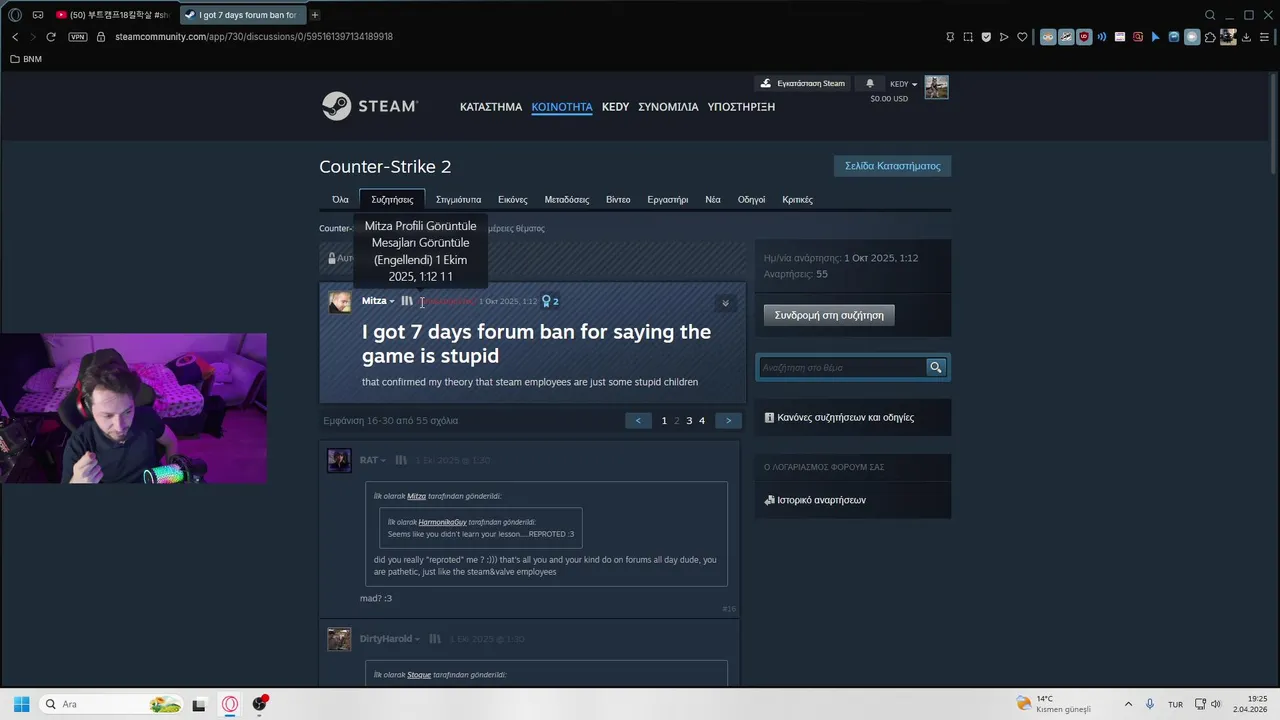Open Opera GX Corner gamepad icon
1280x720 pixels.
(x=38, y=15)
